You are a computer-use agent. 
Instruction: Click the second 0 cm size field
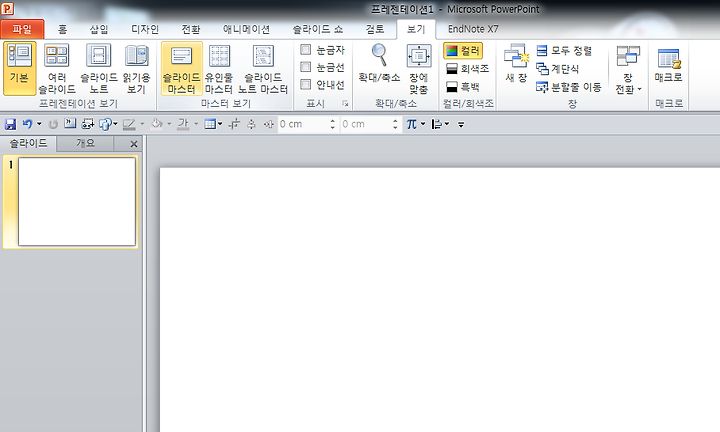point(366,124)
